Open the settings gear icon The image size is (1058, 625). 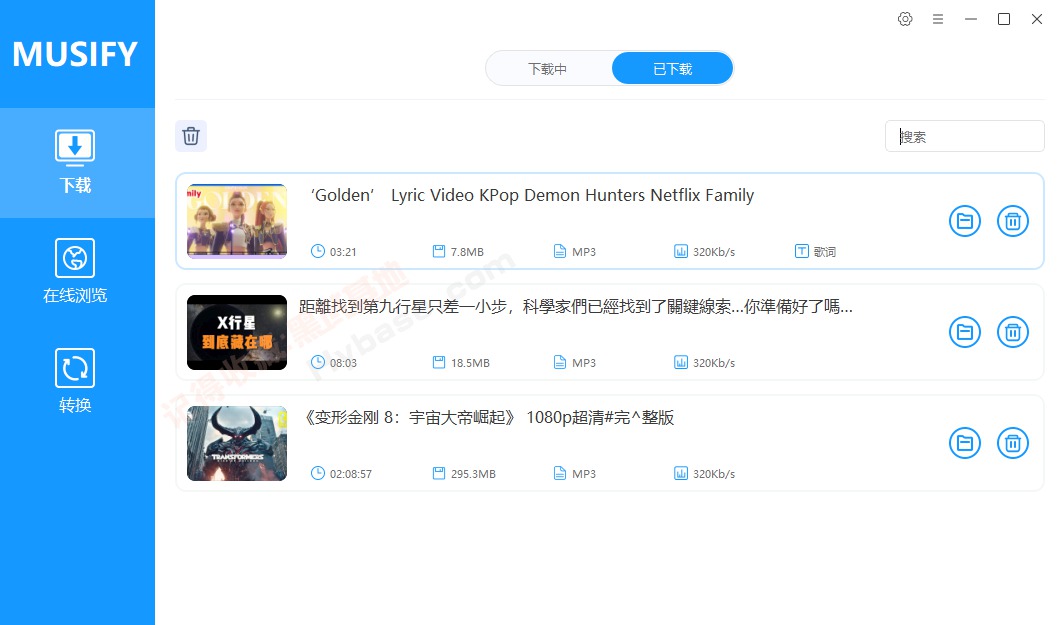tap(905, 18)
